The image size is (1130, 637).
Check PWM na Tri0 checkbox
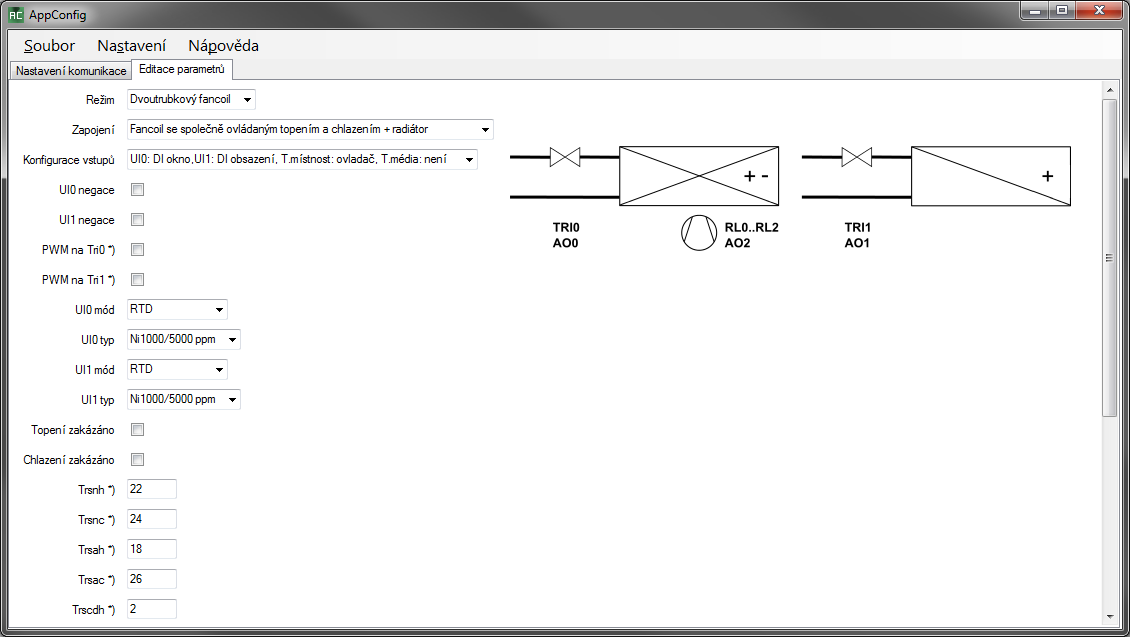click(x=137, y=249)
